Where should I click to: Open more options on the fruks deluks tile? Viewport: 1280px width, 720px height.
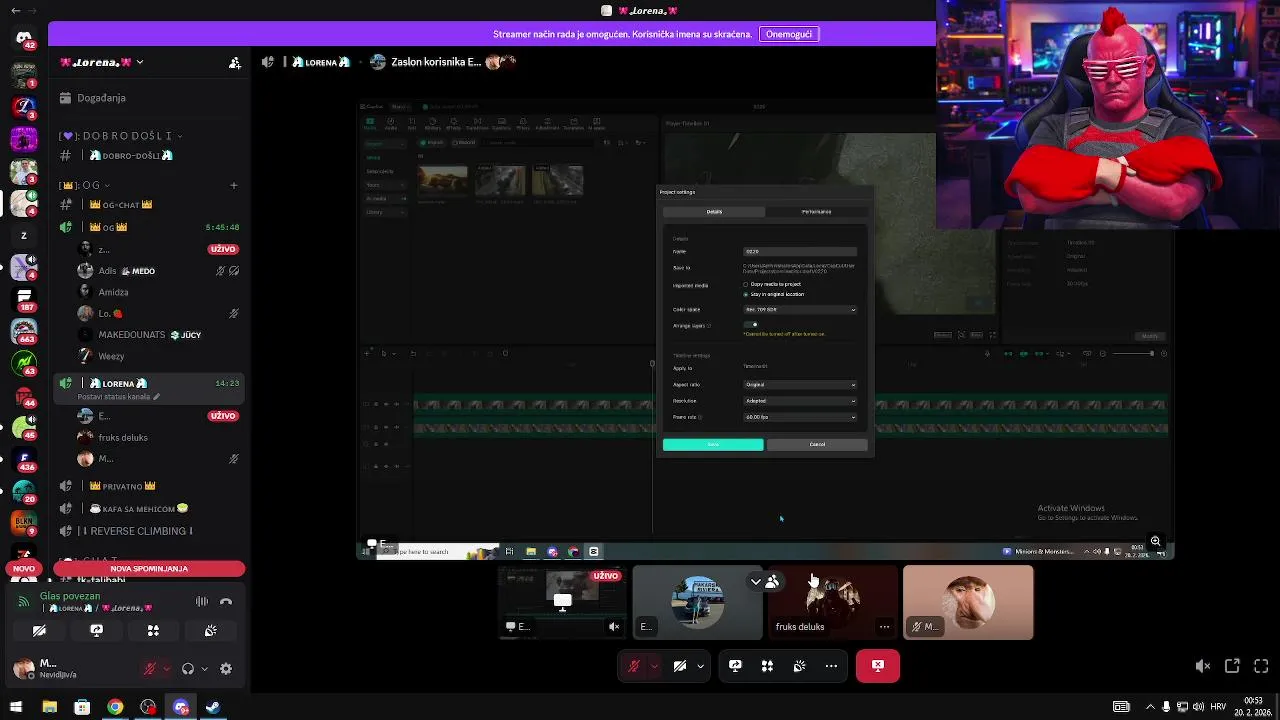[884, 627]
